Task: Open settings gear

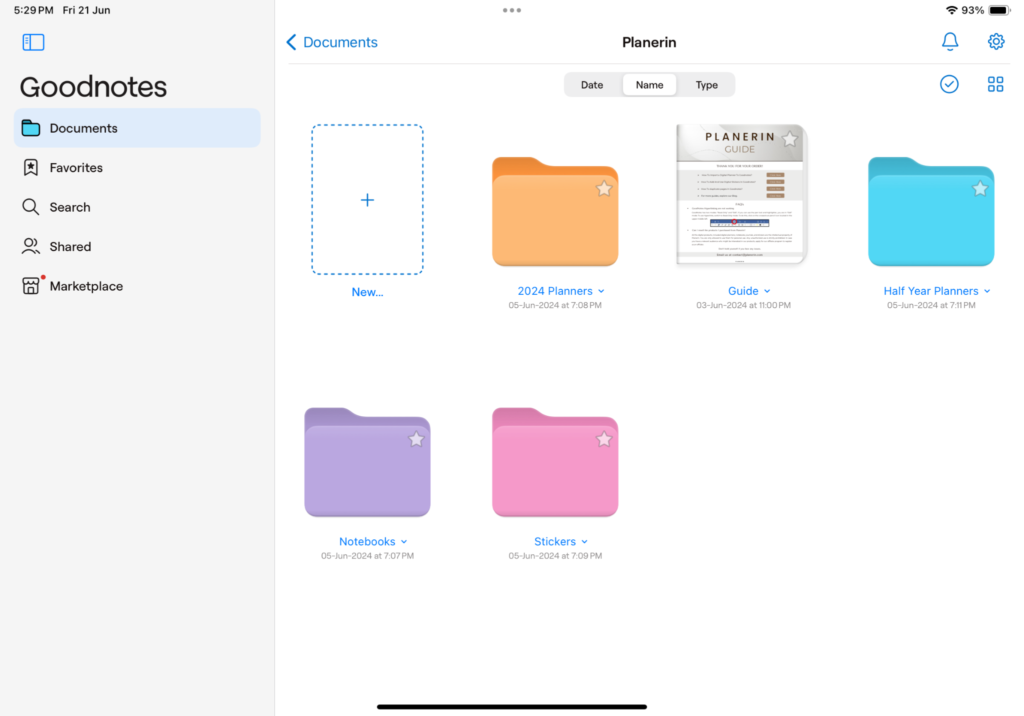Action: (995, 42)
